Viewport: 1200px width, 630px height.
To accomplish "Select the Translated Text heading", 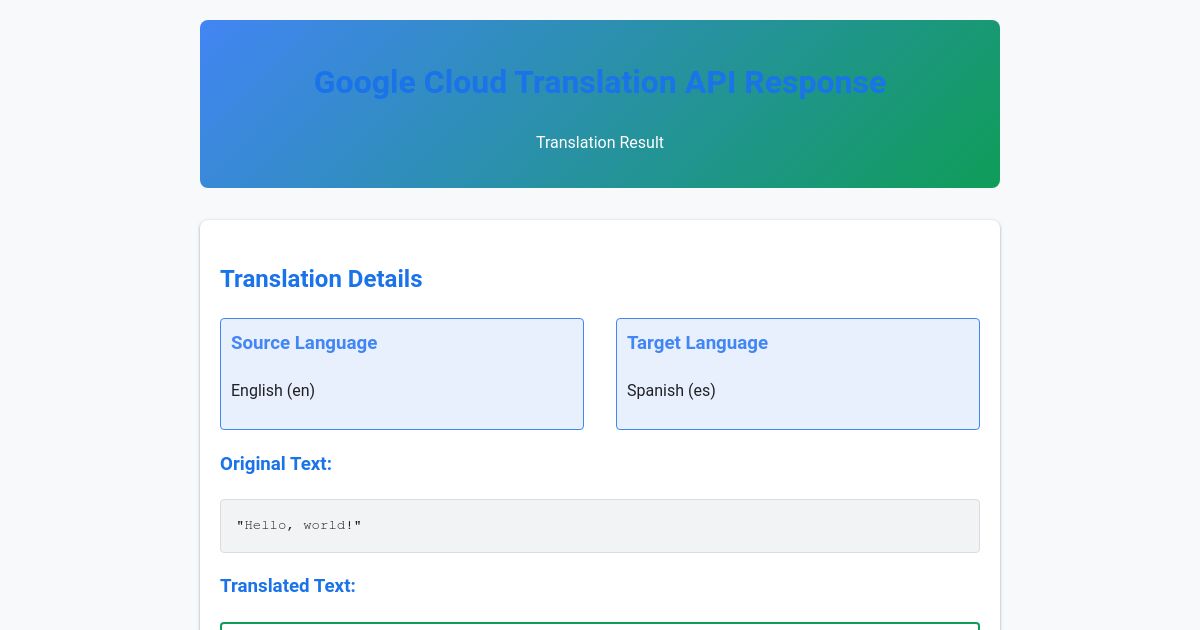I will coord(288,586).
